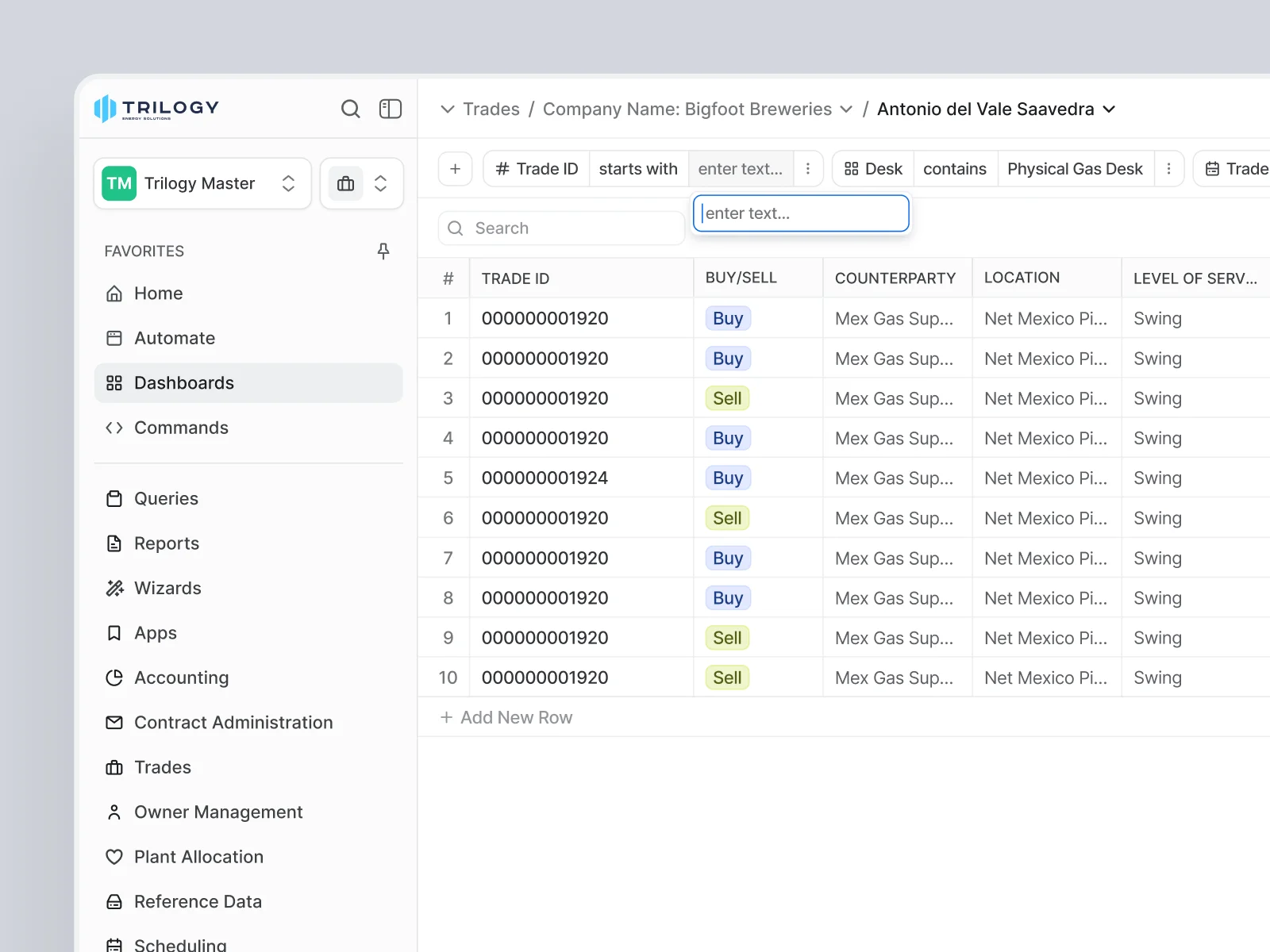Click Add New Row
The height and width of the screenshot is (952, 1270).
pyautogui.click(x=506, y=717)
